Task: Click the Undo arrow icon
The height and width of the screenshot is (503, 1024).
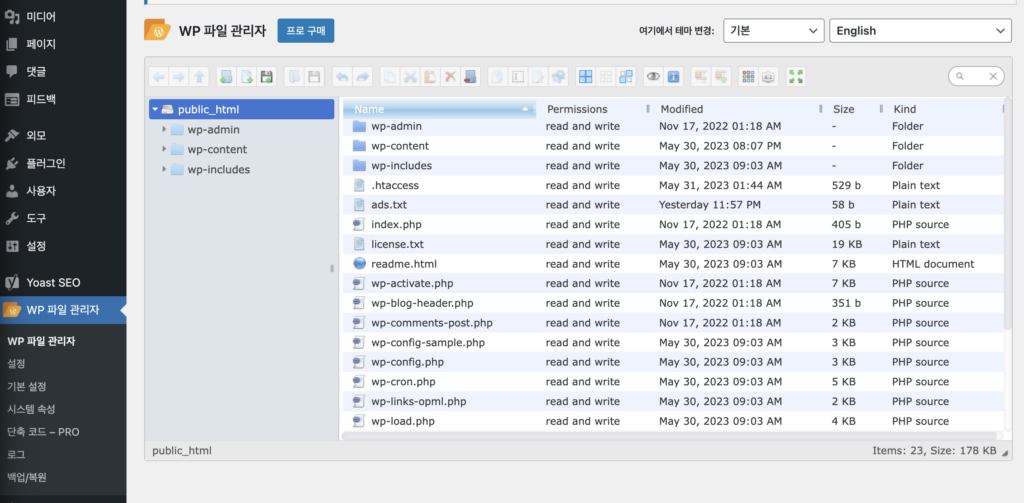Action: pyautogui.click(x=342, y=77)
